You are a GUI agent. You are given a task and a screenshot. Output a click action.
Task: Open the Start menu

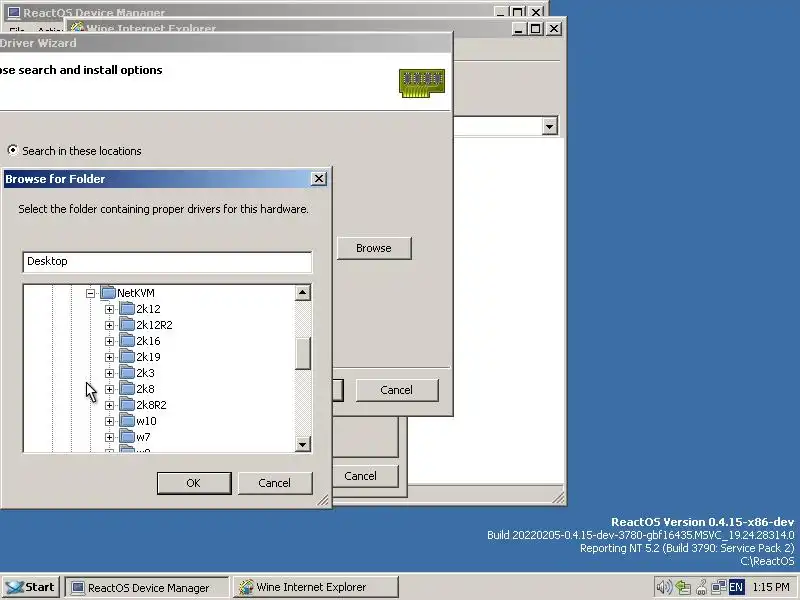pos(31,587)
